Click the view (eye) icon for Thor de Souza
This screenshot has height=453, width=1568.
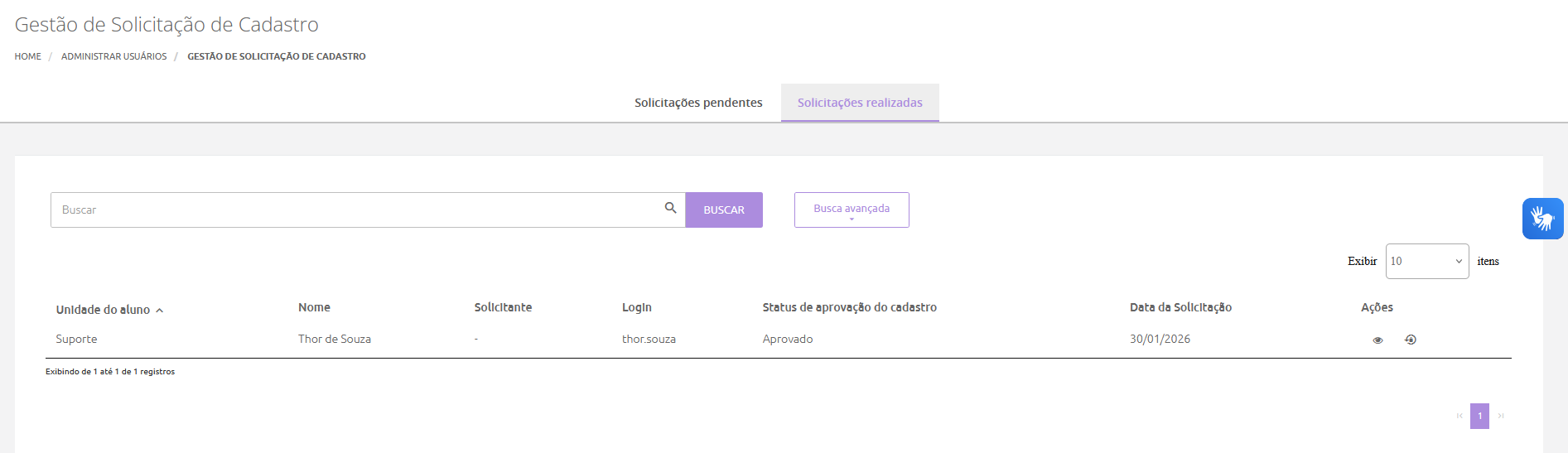(x=1377, y=340)
